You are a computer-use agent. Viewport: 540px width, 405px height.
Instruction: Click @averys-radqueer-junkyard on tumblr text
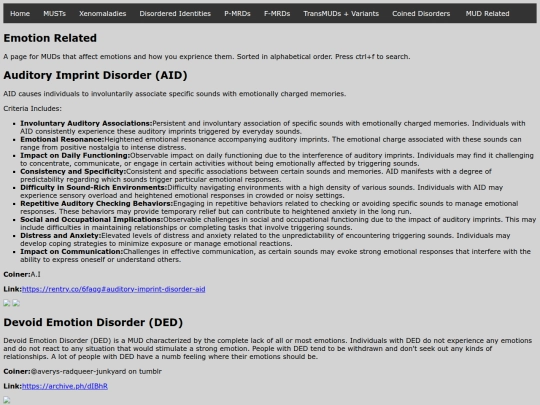tap(96, 371)
